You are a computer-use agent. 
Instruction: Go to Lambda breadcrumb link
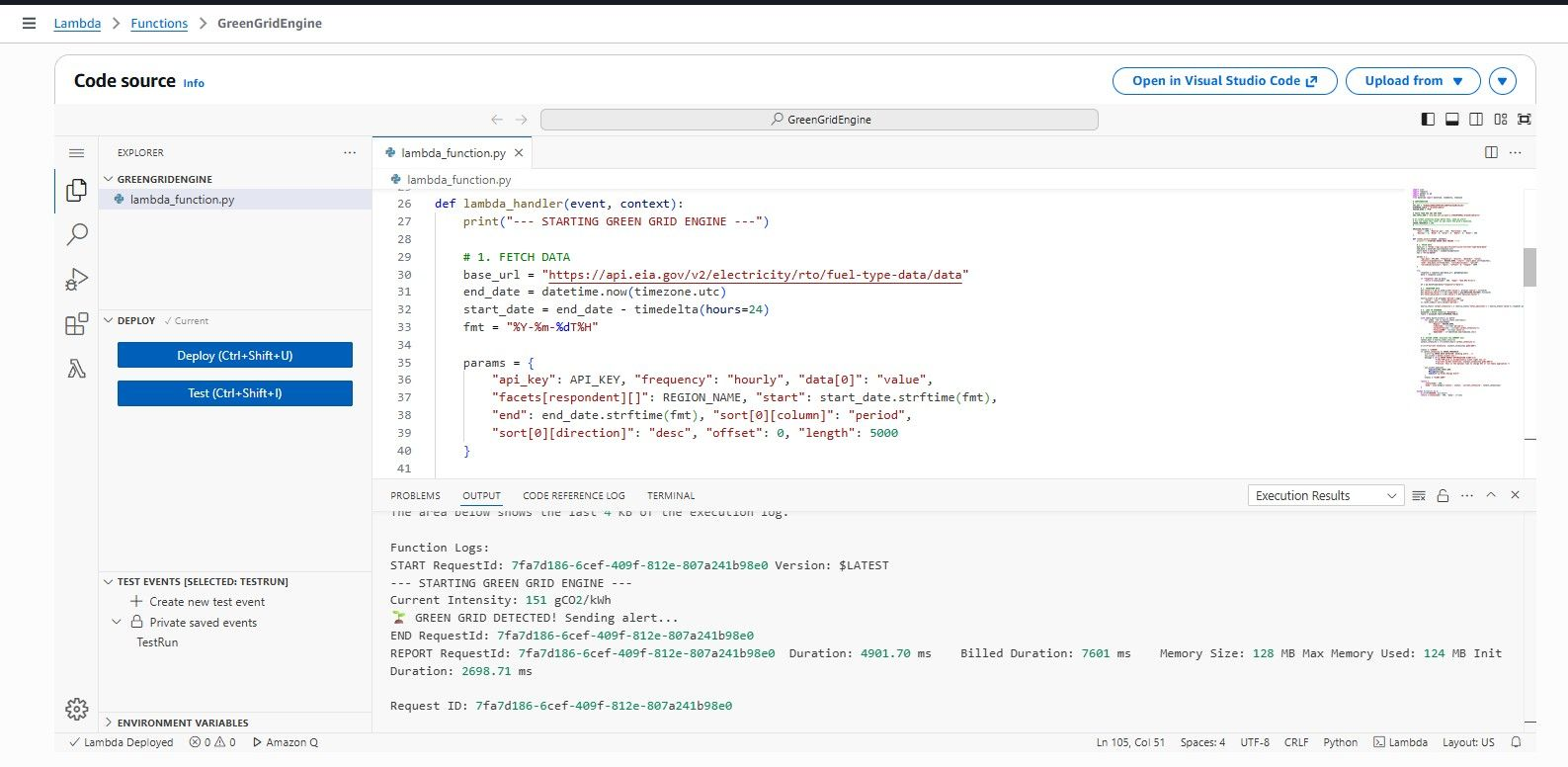coord(77,23)
